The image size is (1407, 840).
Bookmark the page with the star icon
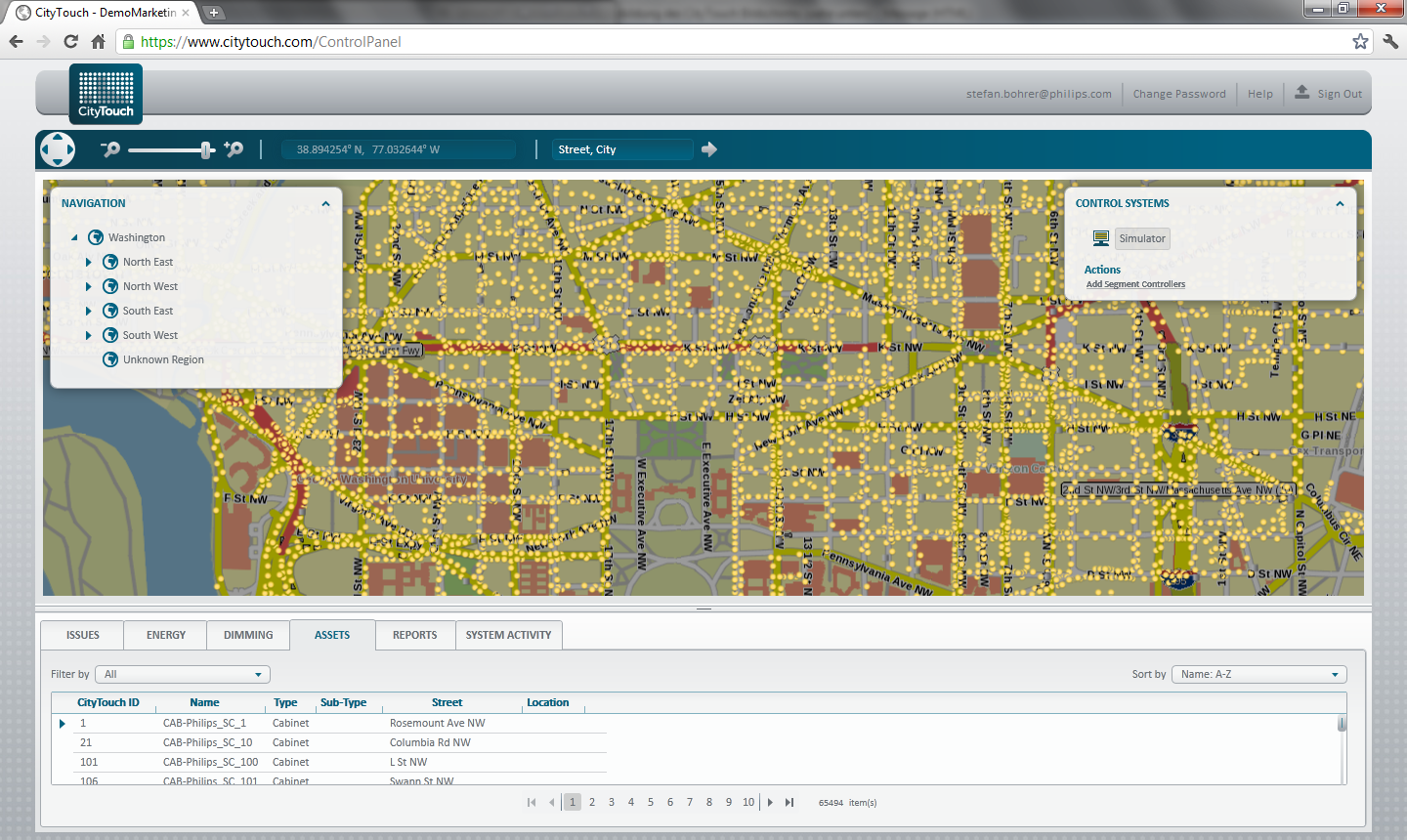1360,41
